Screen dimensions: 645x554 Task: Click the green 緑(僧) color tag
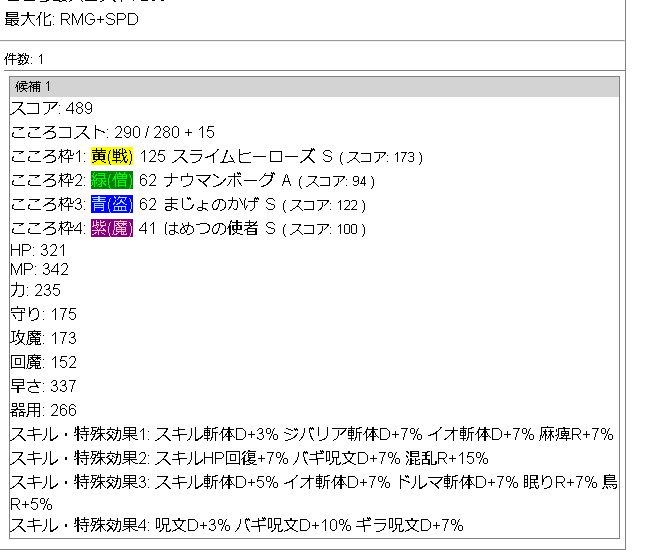pos(112,180)
